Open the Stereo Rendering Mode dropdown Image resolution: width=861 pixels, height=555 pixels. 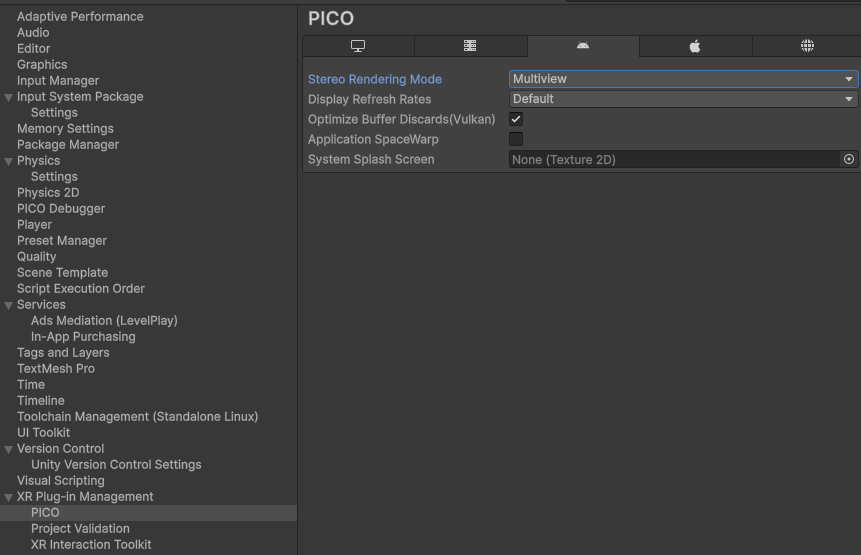click(683, 79)
